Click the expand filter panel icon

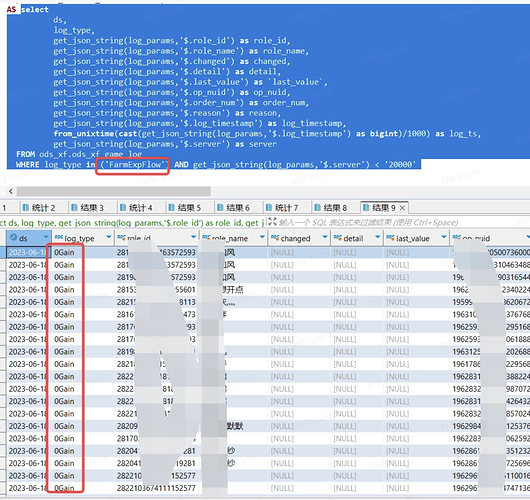272,222
